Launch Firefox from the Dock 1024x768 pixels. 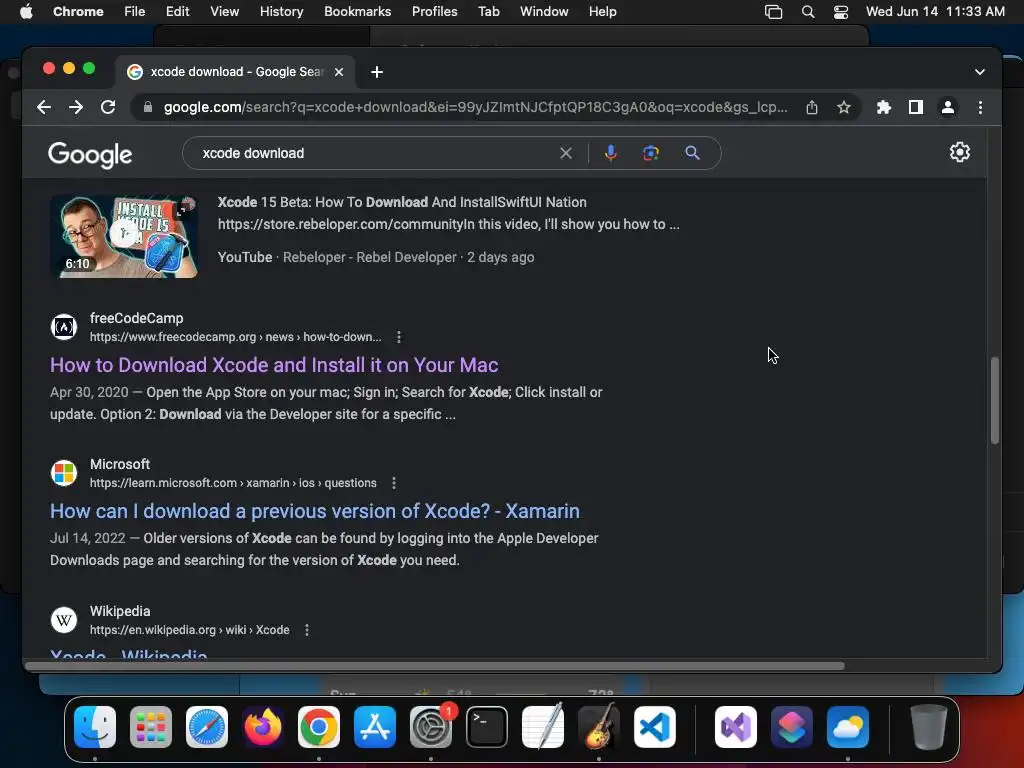pyautogui.click(x=263, y=727)
